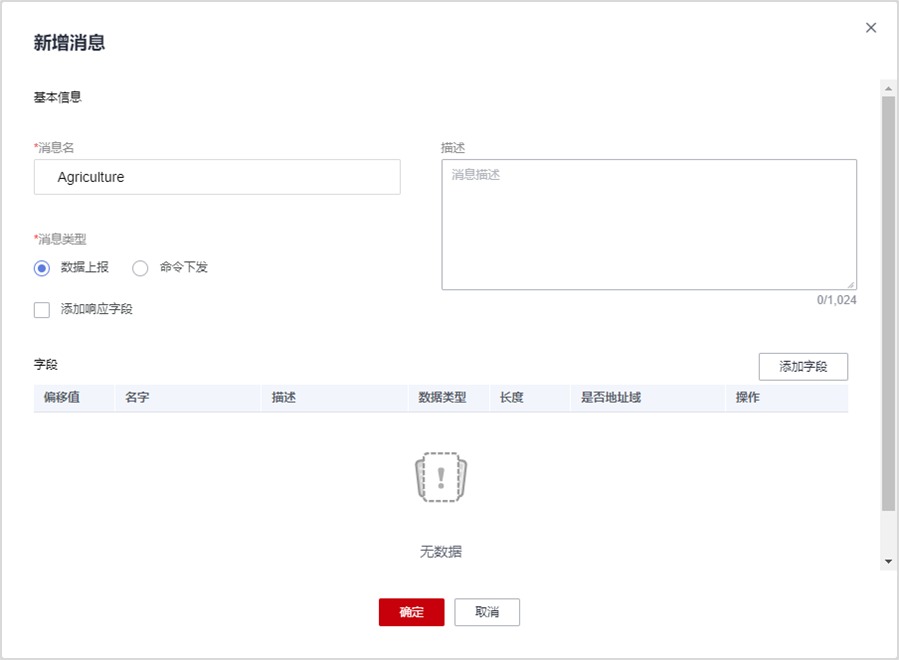Click the empty-data placeholder icon

click(441, 476)
